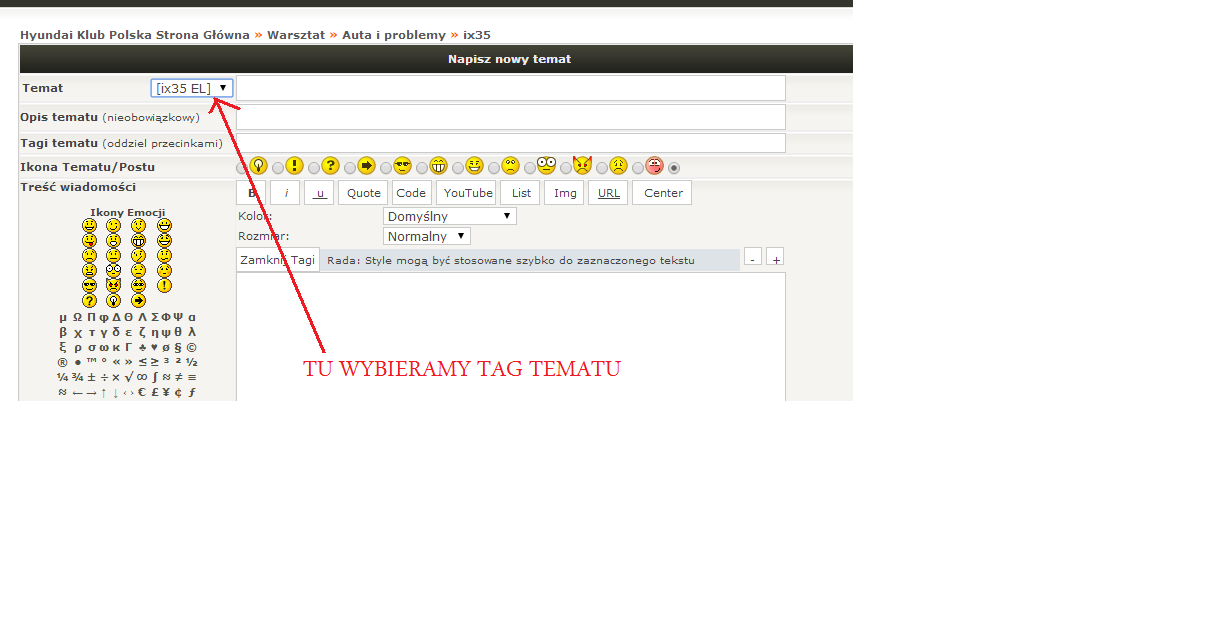
Task: Insert the section § symbol
Action: 178,347
